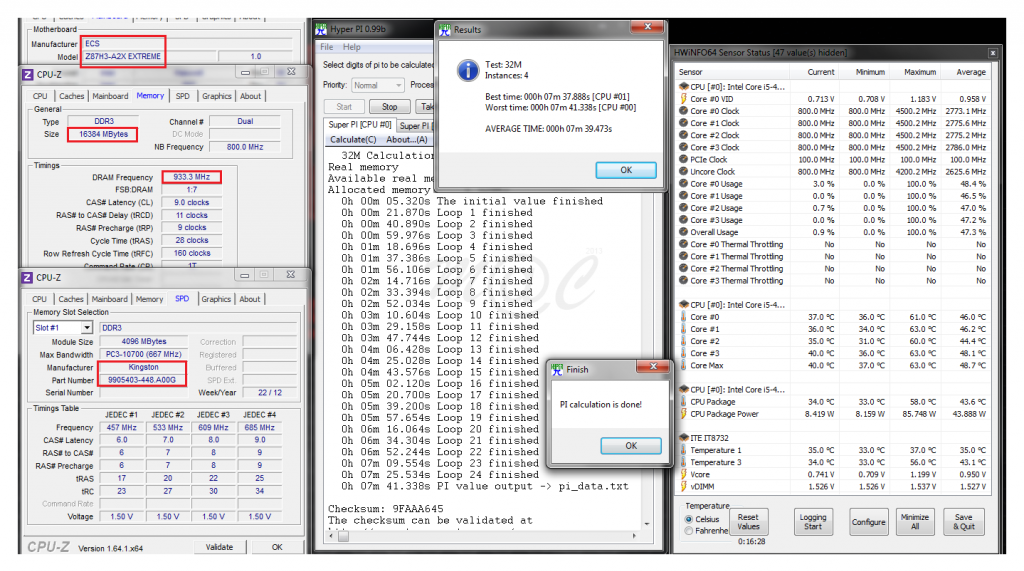The height and width of the screenshot is (571, 1024).
Task: Click the Vcore voltage bolt icon
Action: [683, 473]
